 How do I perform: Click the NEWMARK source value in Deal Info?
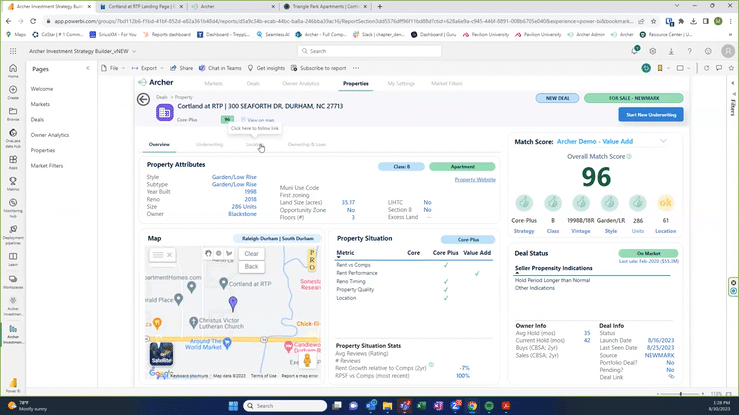point(659,355)
